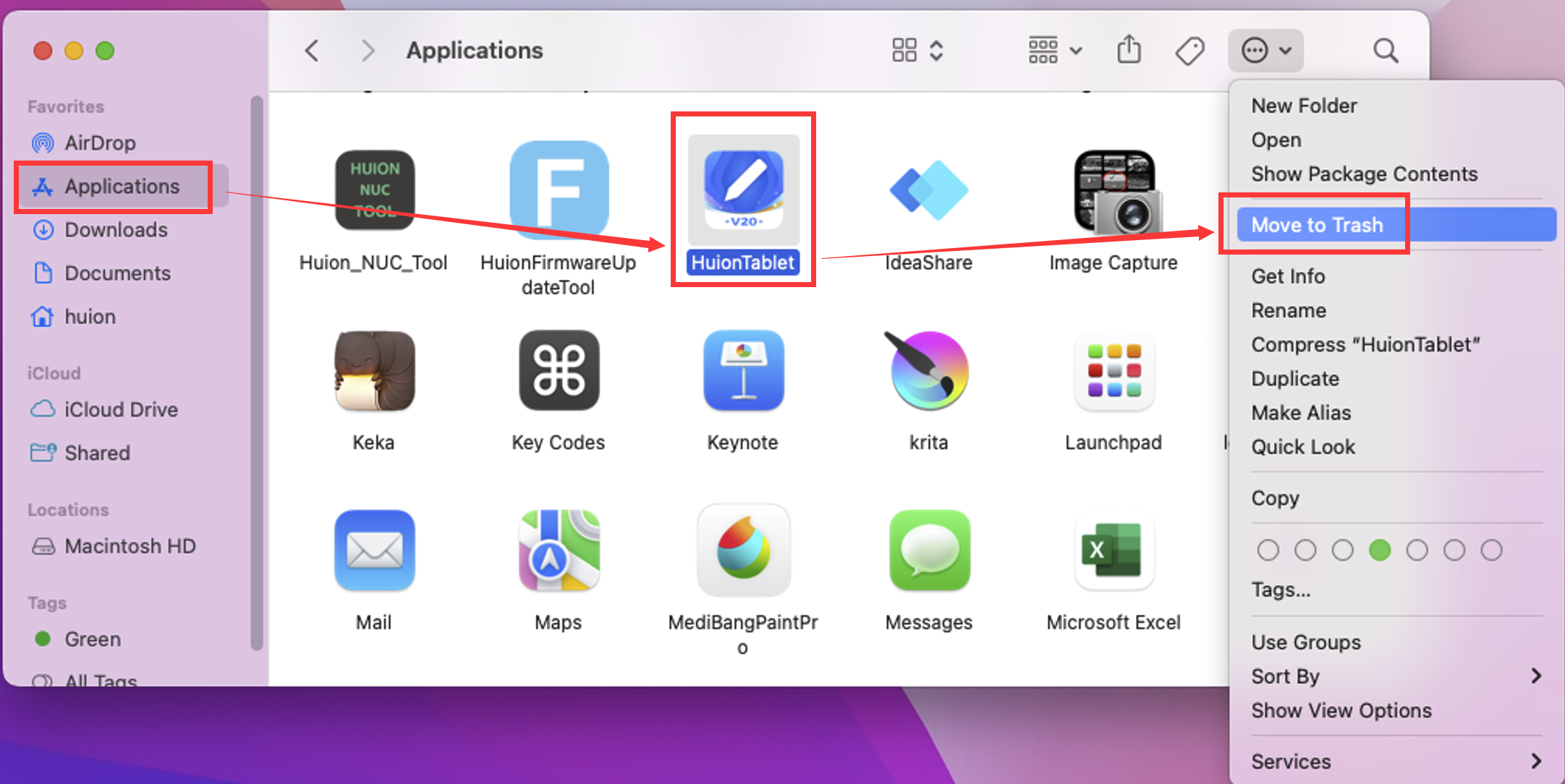
Task: Select the MediBangPaintPro app icon
Action: (743, 551)
